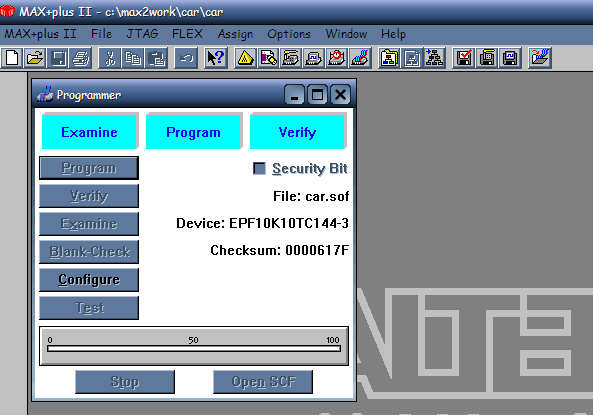Open the Compiler toolbar icon
Screen dimensions: 593x415
click(x=291, y=58)
